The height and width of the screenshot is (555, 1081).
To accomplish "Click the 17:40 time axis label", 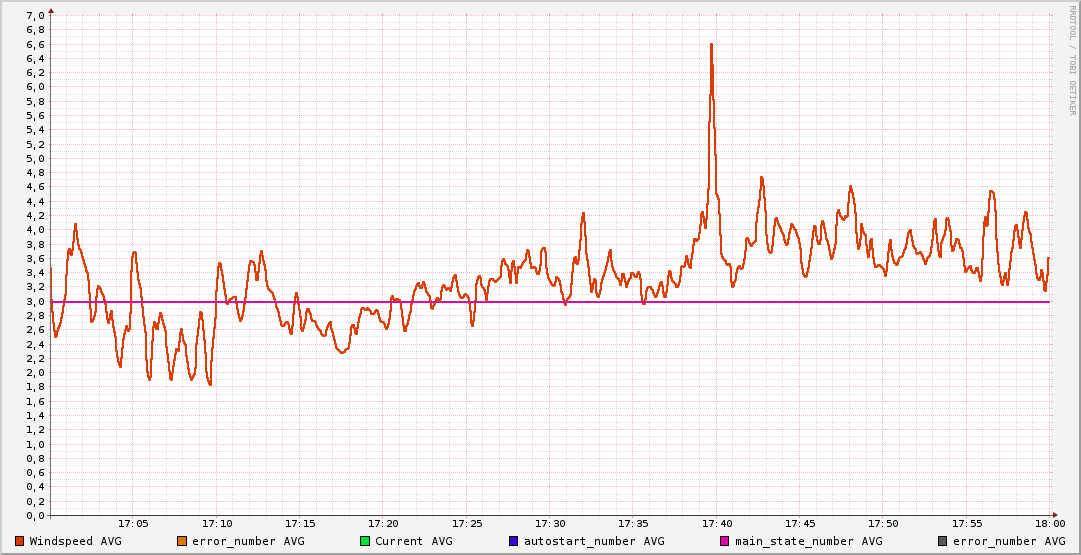I will [x=716, y=524].
